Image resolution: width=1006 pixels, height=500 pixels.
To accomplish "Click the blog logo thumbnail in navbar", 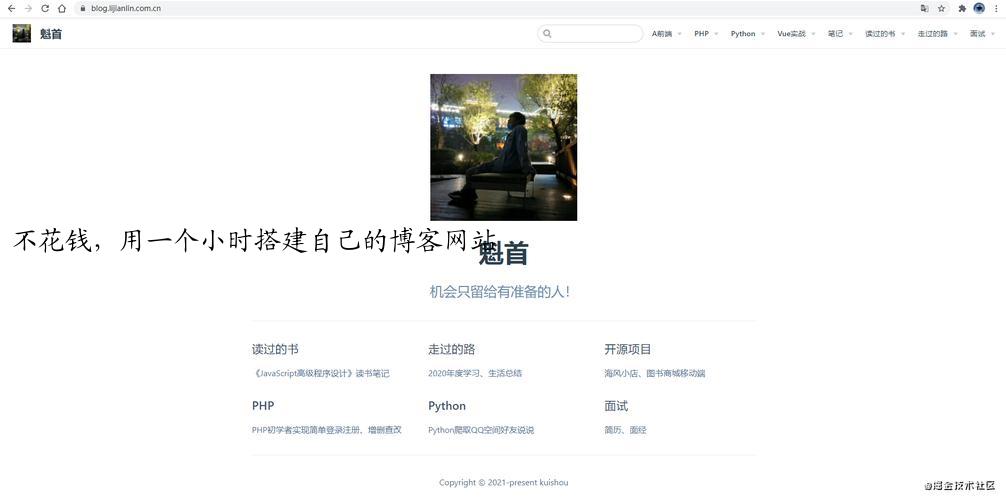I will 22,33.
